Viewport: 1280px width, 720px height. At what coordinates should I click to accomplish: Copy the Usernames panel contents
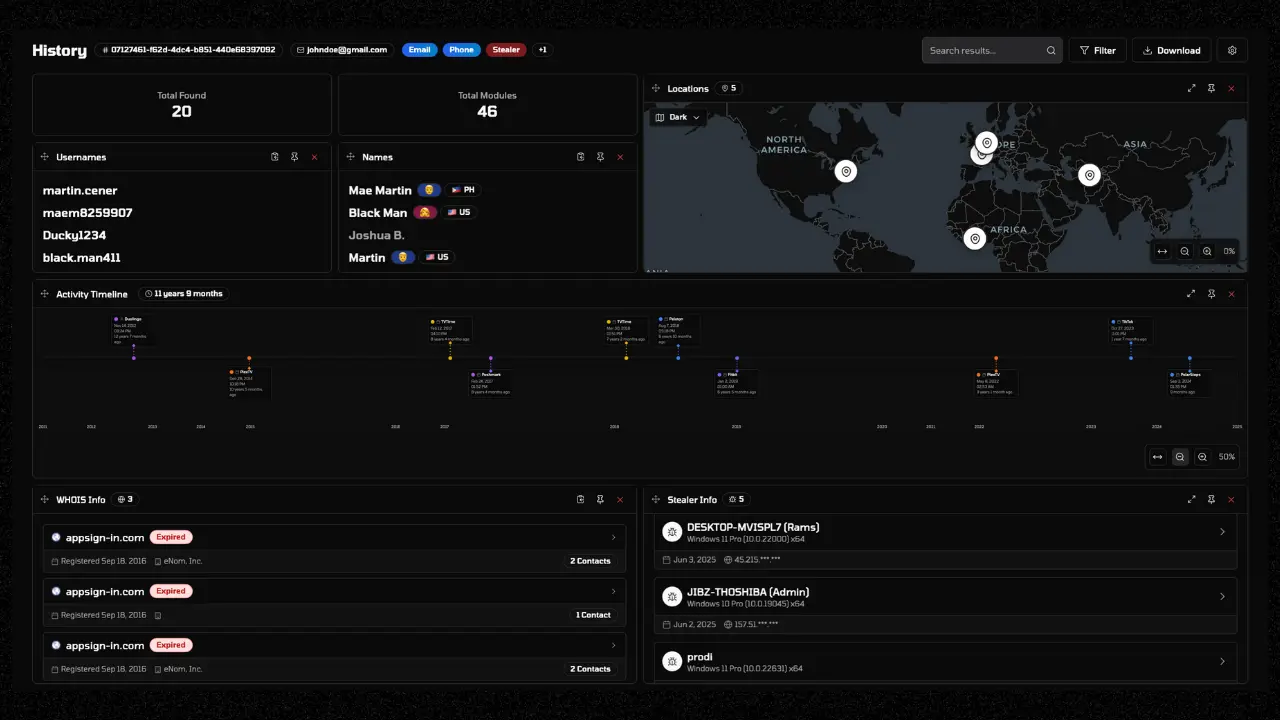point(275,157)
